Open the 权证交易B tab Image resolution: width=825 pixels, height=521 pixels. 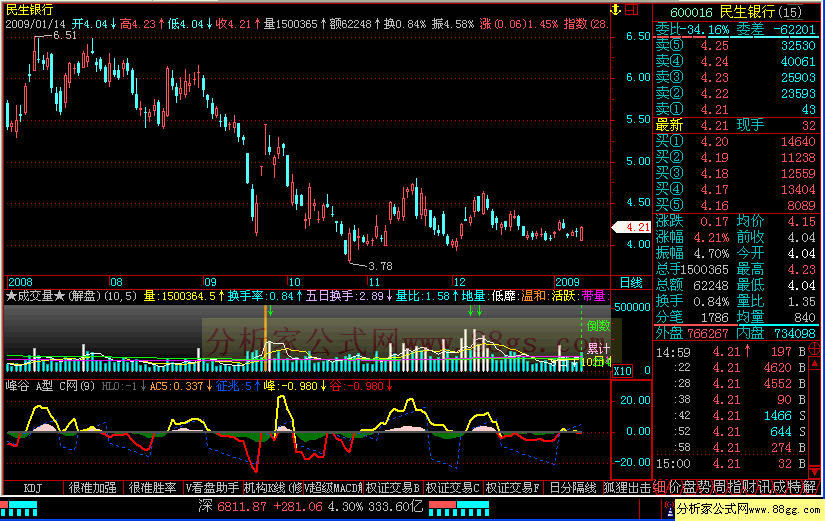coord(393,488)
